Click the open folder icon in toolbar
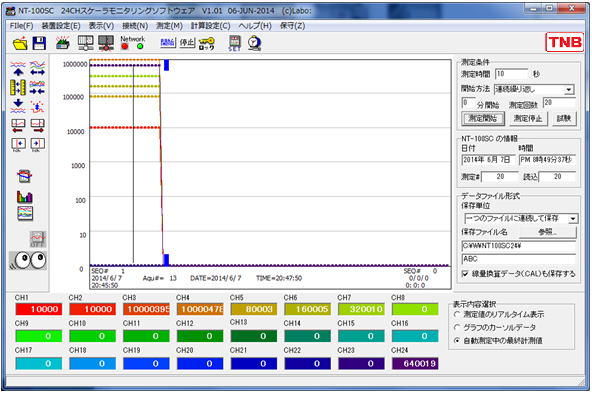 (20, 43)
